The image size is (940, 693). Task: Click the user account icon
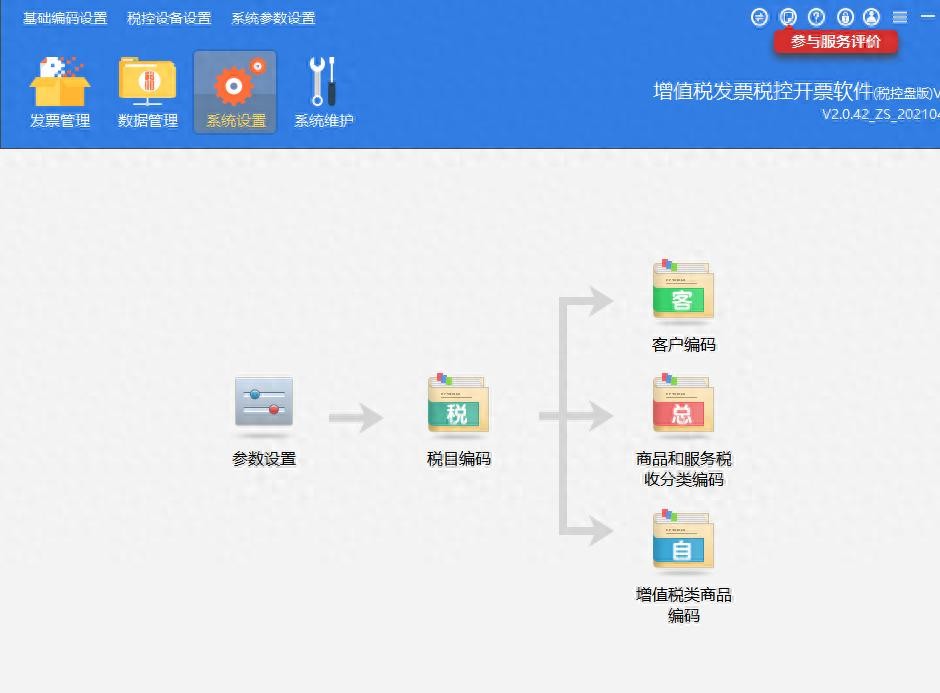pyautogui.click(x=872, y=17)
